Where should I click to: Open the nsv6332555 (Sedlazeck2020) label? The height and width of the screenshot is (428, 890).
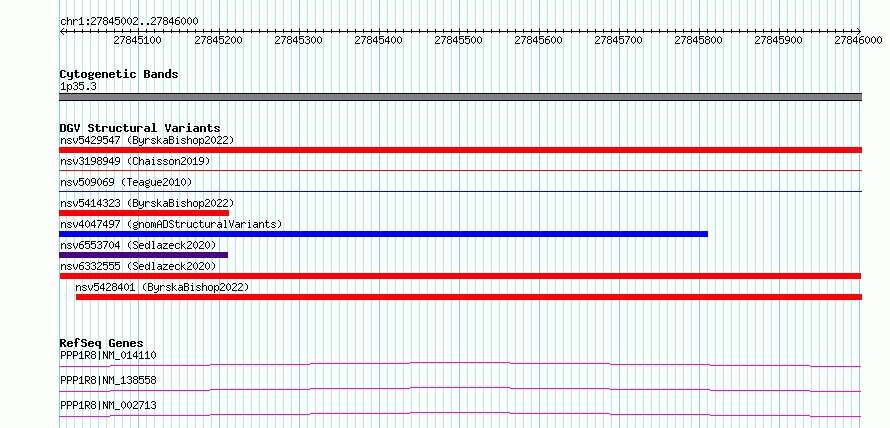point(138,266)
